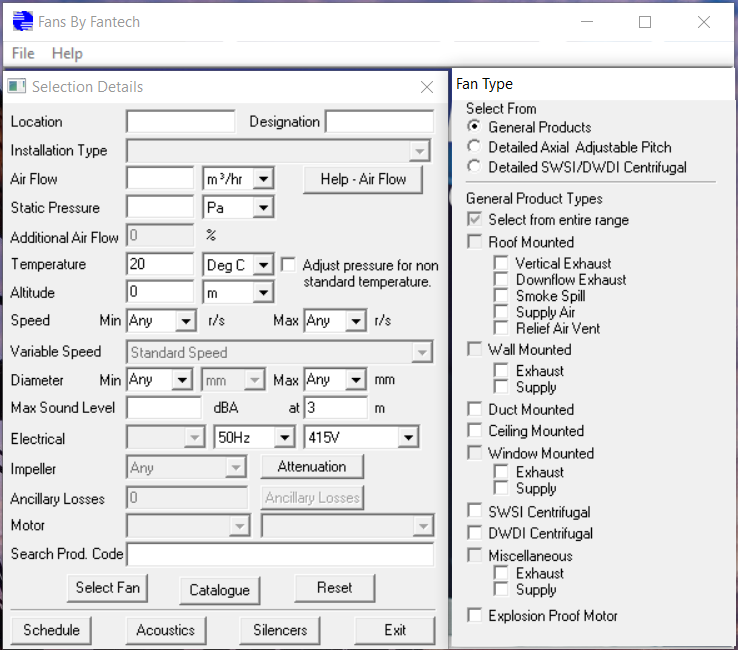Open the Silencers dialog
The height and width of the screenshot is (650, 738).
[x=280, y=630]
